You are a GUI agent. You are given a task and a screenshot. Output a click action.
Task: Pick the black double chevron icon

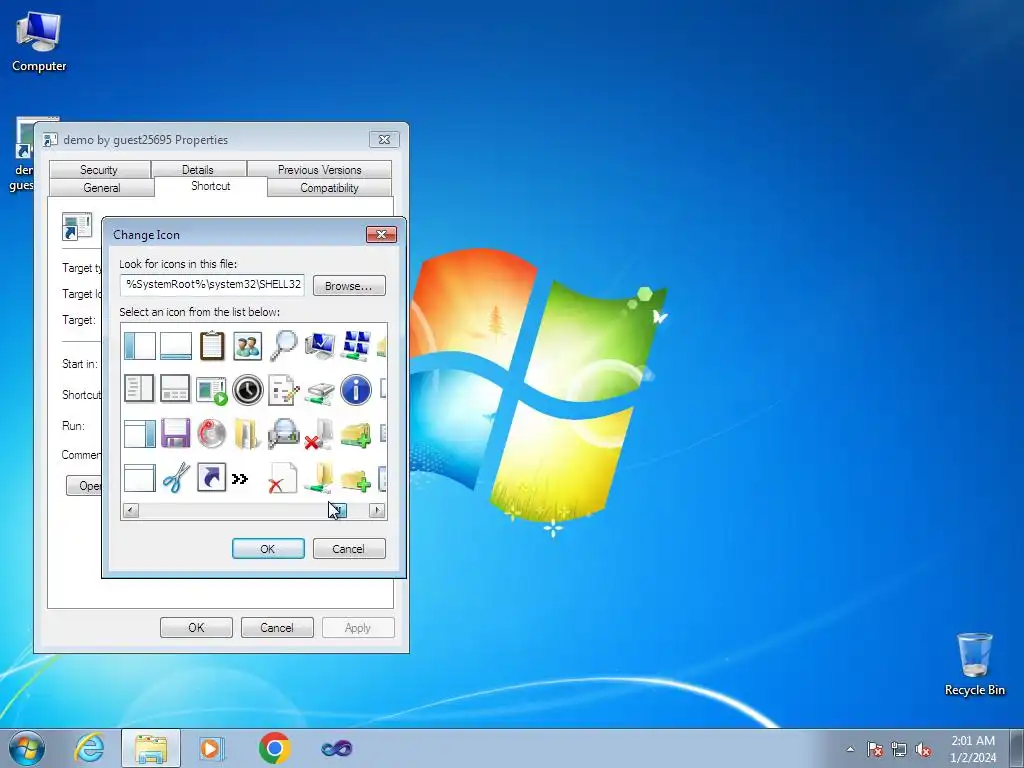[x=240, y=479]
